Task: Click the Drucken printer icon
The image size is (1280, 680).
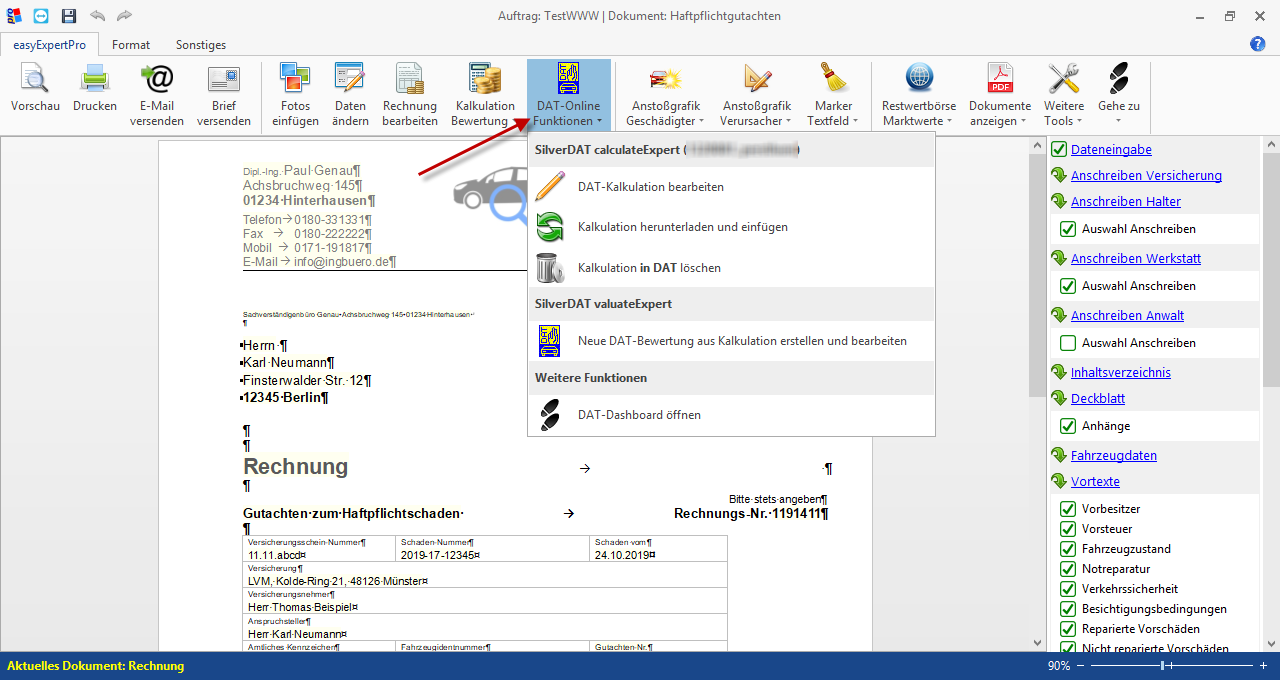Action: 95,78
